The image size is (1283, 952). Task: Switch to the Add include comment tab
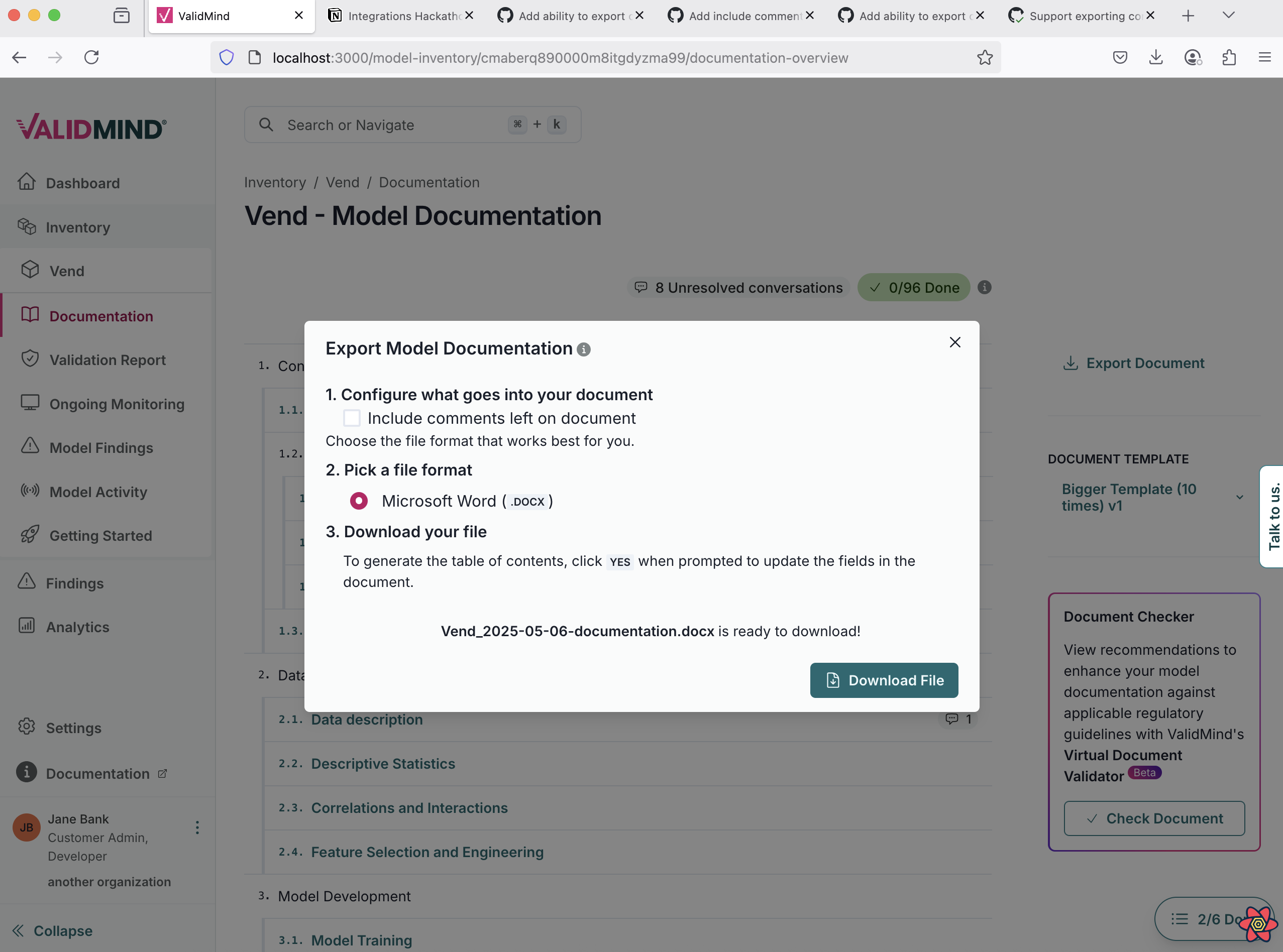pyautogui.click(x=741, y=16)
